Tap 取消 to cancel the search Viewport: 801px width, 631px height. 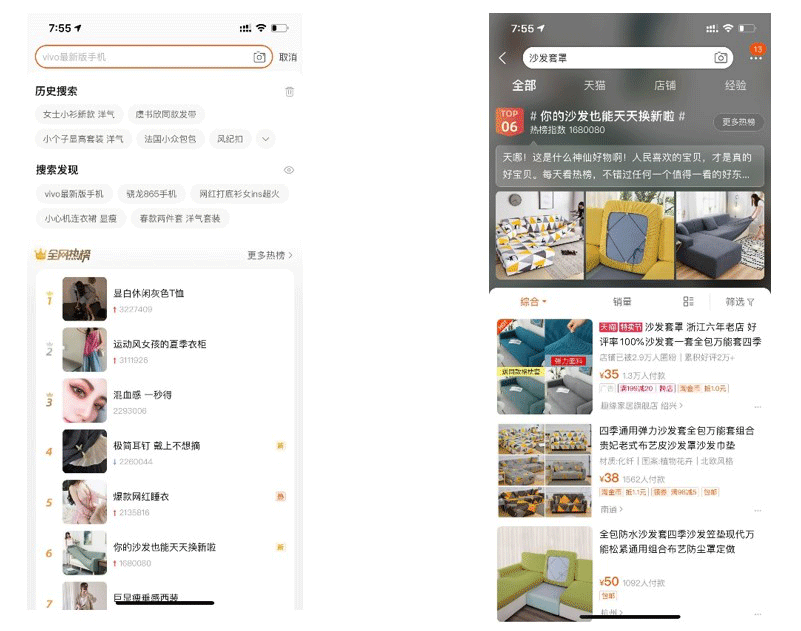coord(288,57)
